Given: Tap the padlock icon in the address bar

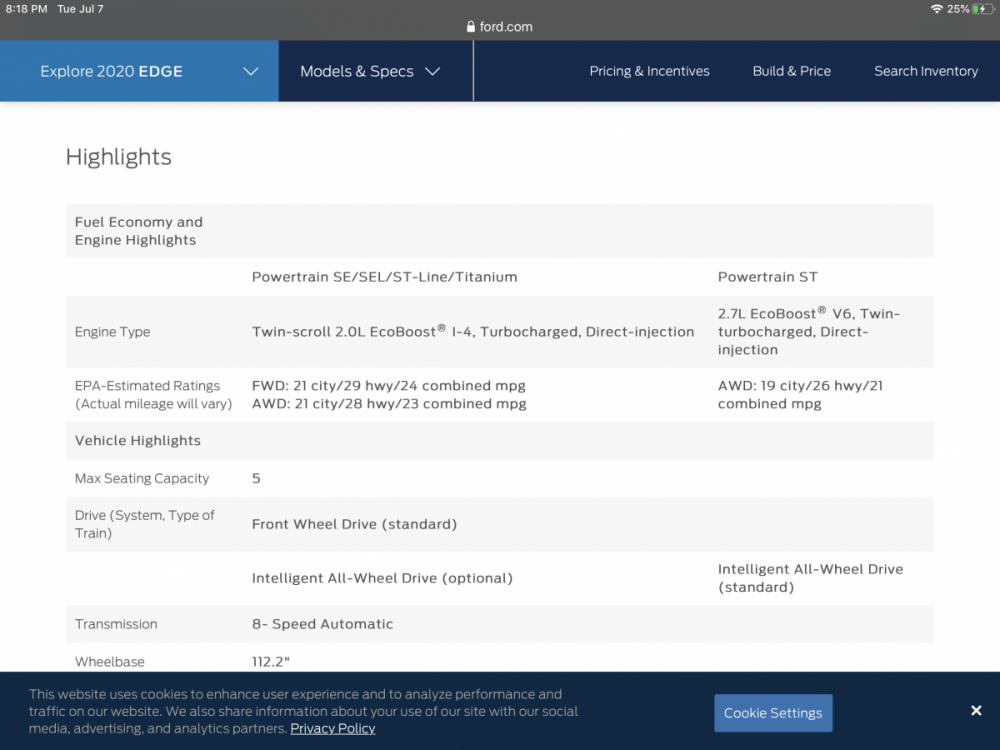Looking at the screenshot, I should [x=471, y=27].
